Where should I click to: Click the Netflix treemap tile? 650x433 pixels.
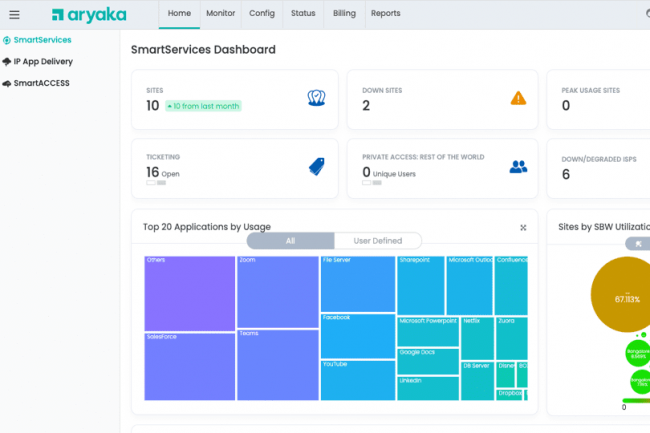pos(478,338)
